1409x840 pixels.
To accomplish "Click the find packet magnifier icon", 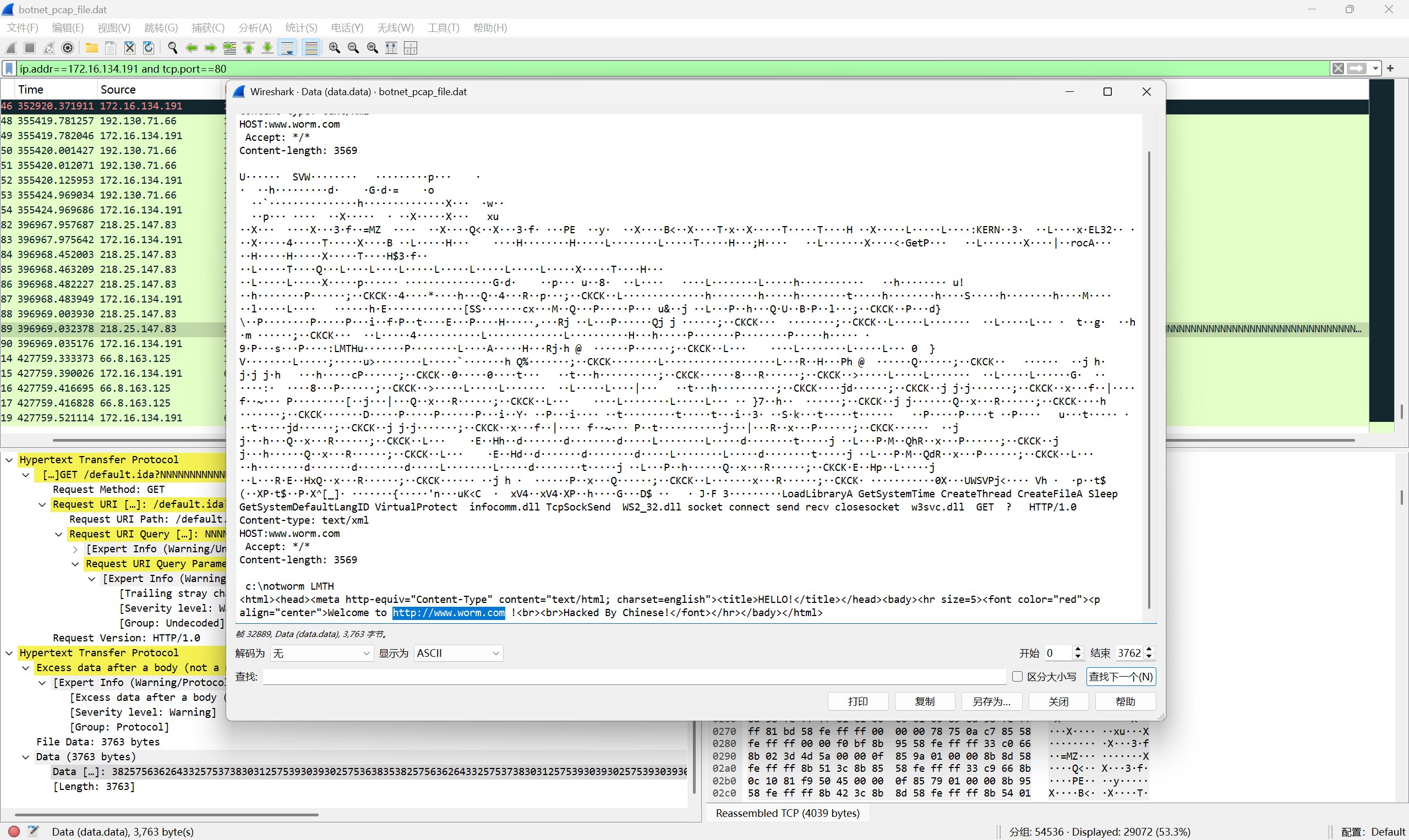I will (x=173, y=48).
